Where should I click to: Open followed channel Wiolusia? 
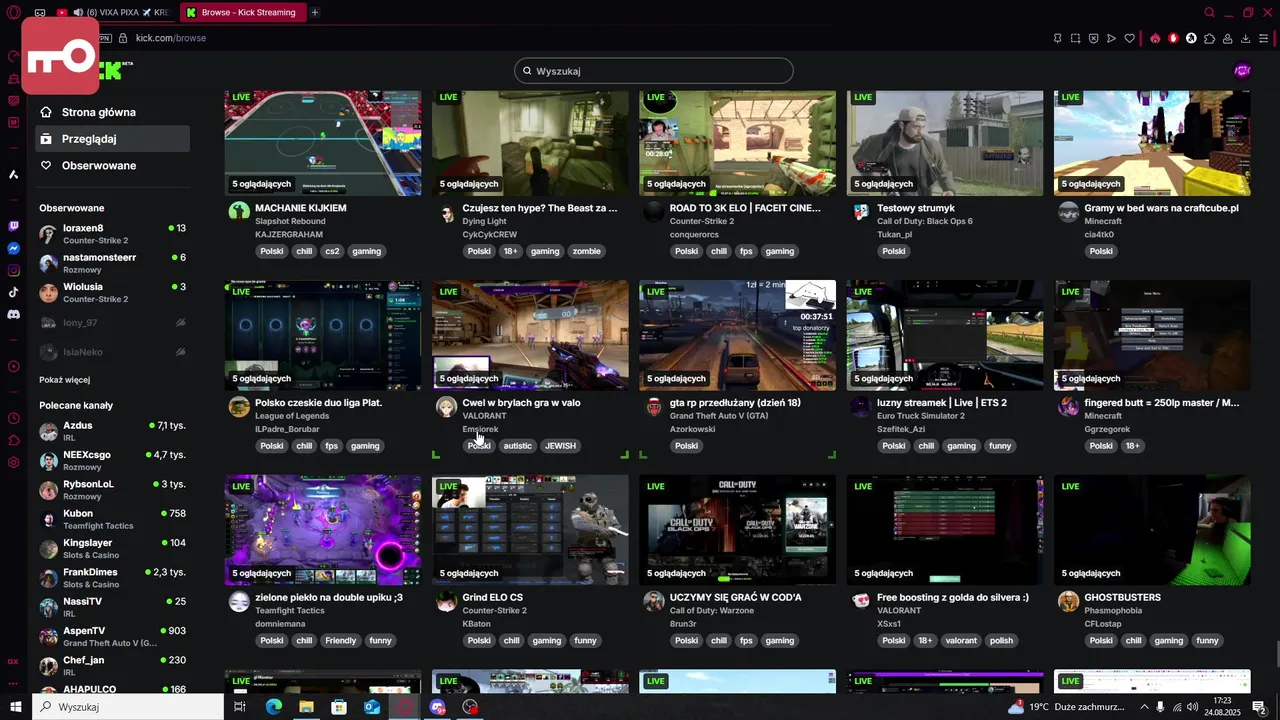pos(112,292)
